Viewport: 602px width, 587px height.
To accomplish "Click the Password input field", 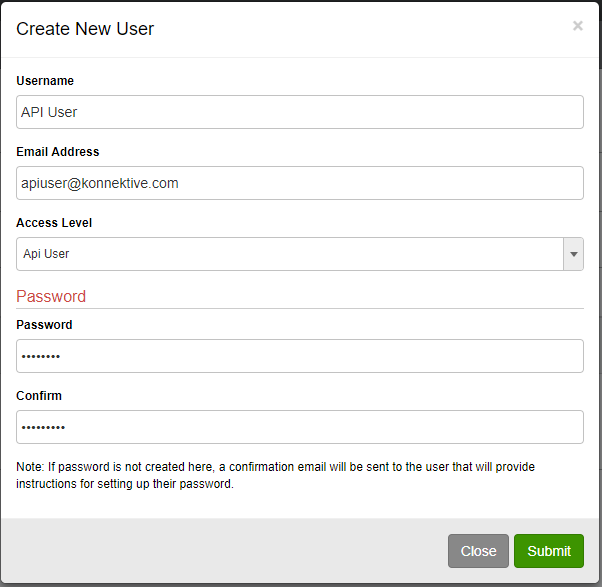I will pos(299,356).
